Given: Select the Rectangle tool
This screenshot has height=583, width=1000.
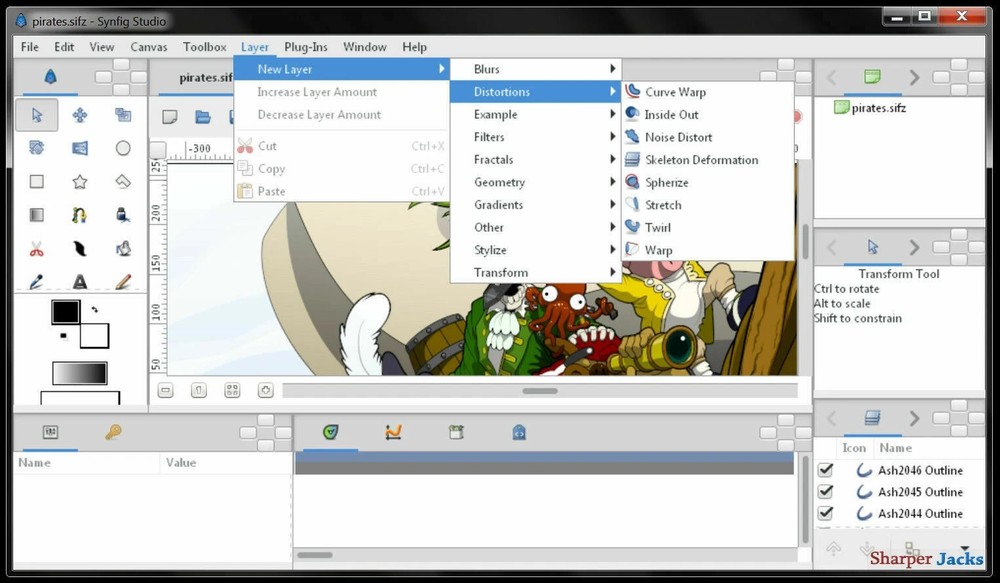Looking at the screenshot, I should [x=36, y=182].
